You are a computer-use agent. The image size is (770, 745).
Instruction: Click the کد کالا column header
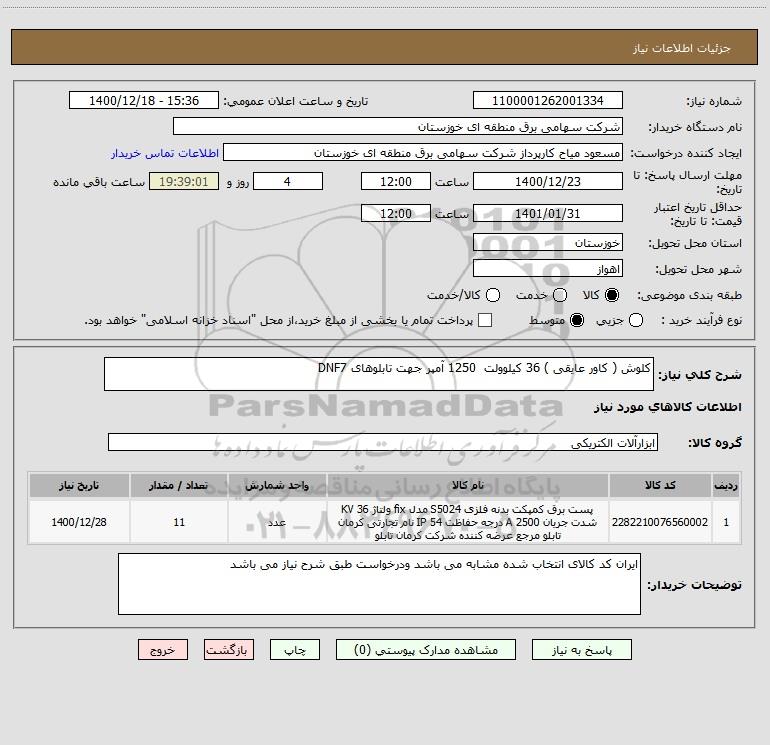pos(660,485)
